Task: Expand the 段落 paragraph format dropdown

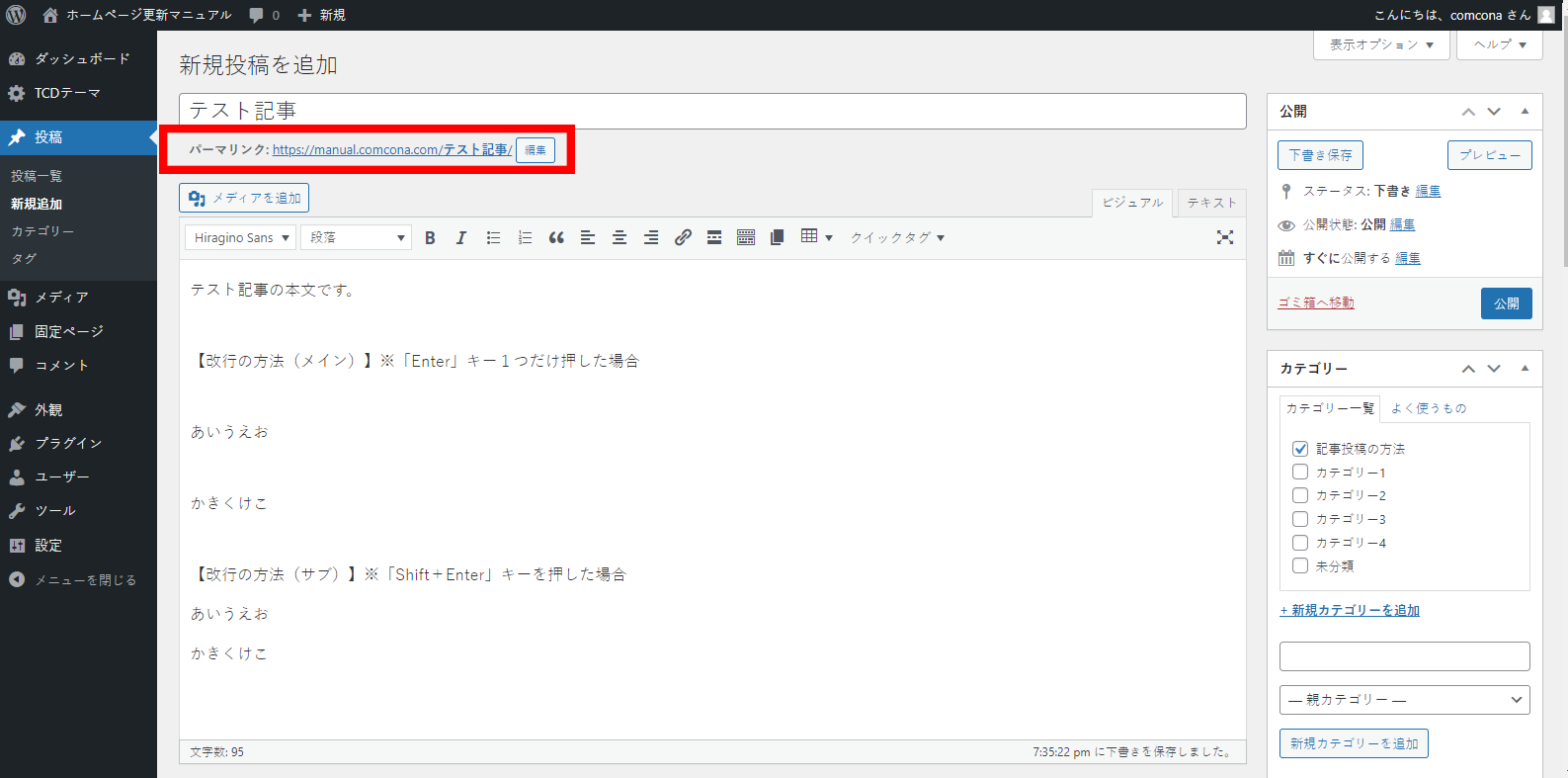Action: (357, 238)
